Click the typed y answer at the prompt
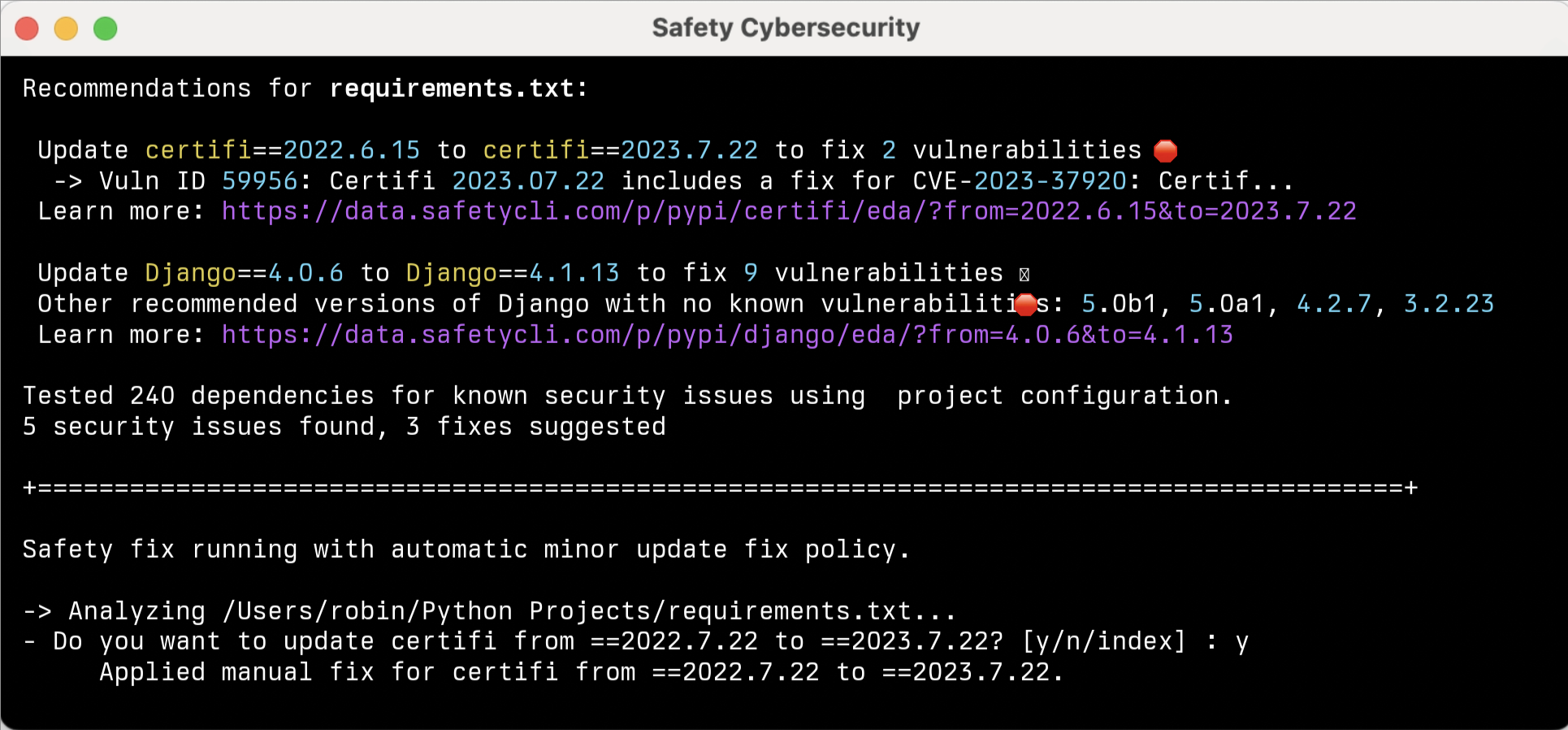1568x730 pixels. pyautogui.click(x=1241, y=641)
